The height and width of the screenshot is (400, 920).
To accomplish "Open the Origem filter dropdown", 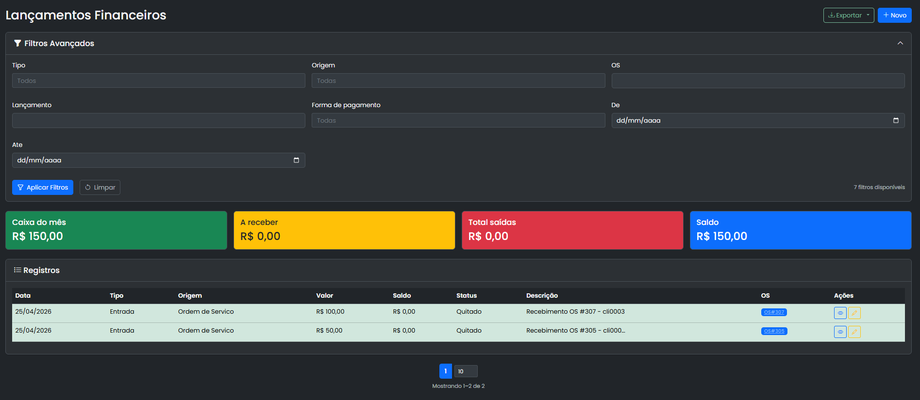I will point(458,81).
